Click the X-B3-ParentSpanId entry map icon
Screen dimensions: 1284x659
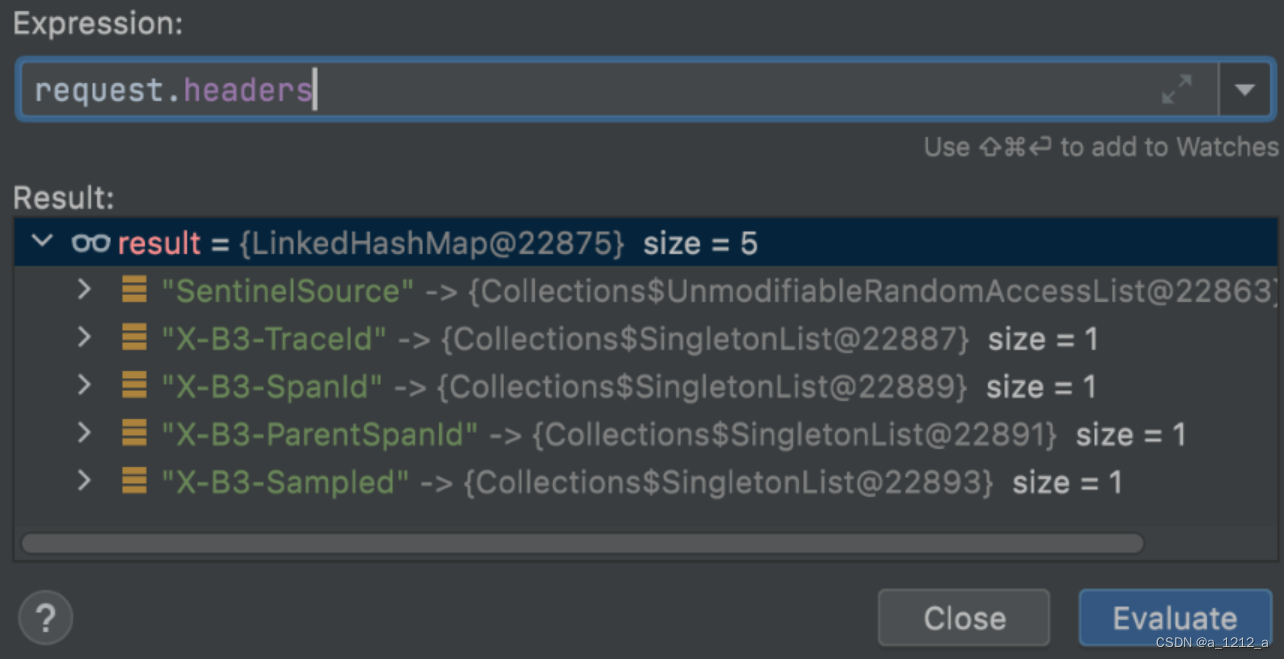[134, 434]
